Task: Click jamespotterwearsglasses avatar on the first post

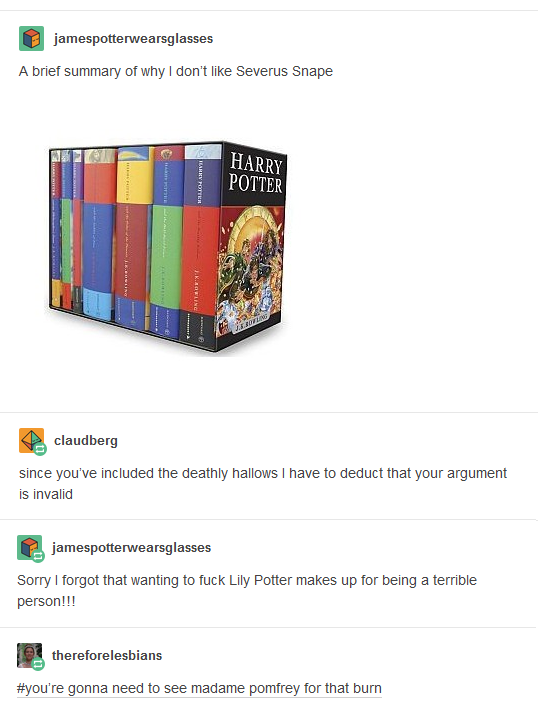Action: pyautogui.click(x=31, y=38)
